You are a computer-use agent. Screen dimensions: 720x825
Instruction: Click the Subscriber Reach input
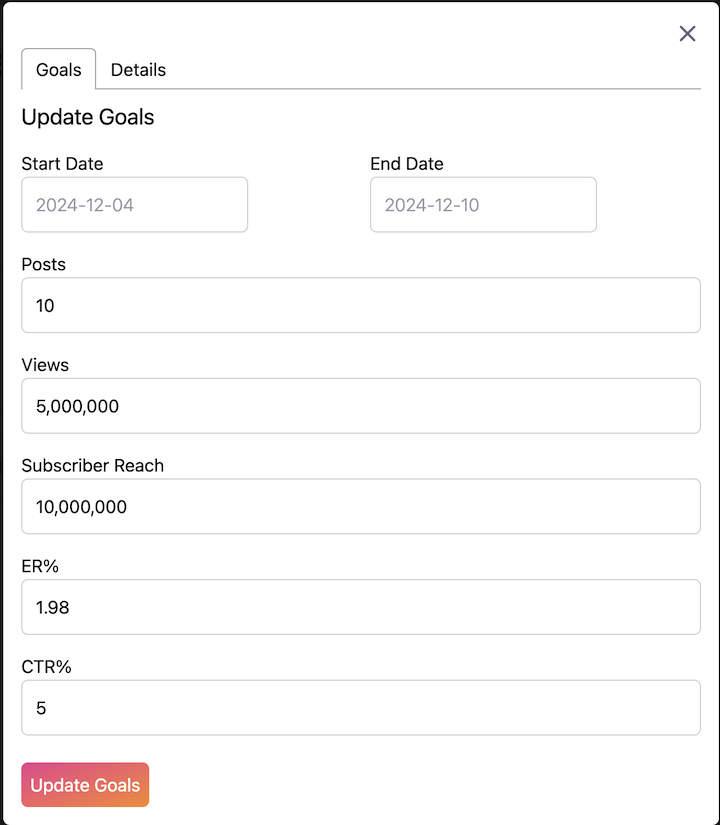(360, 506)
